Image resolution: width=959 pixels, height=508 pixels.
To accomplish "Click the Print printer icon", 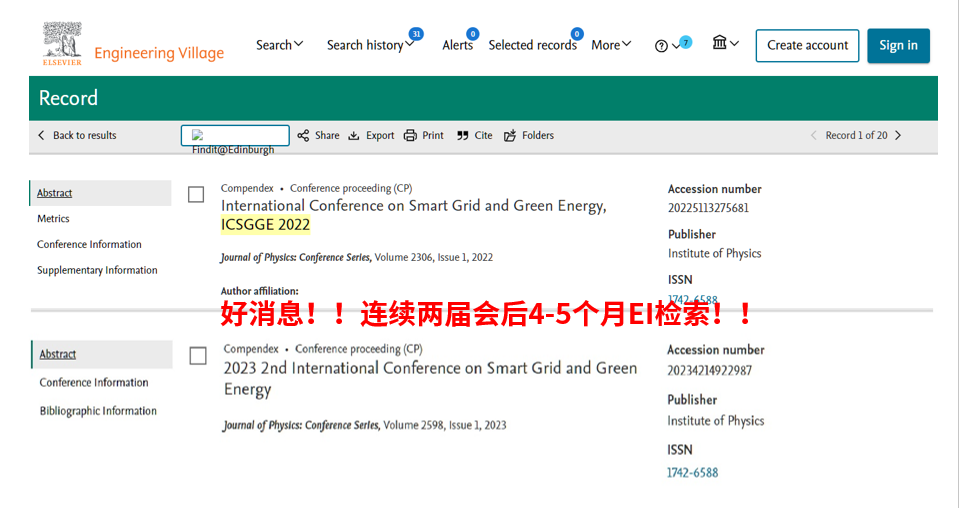I will tap(410, 136).
